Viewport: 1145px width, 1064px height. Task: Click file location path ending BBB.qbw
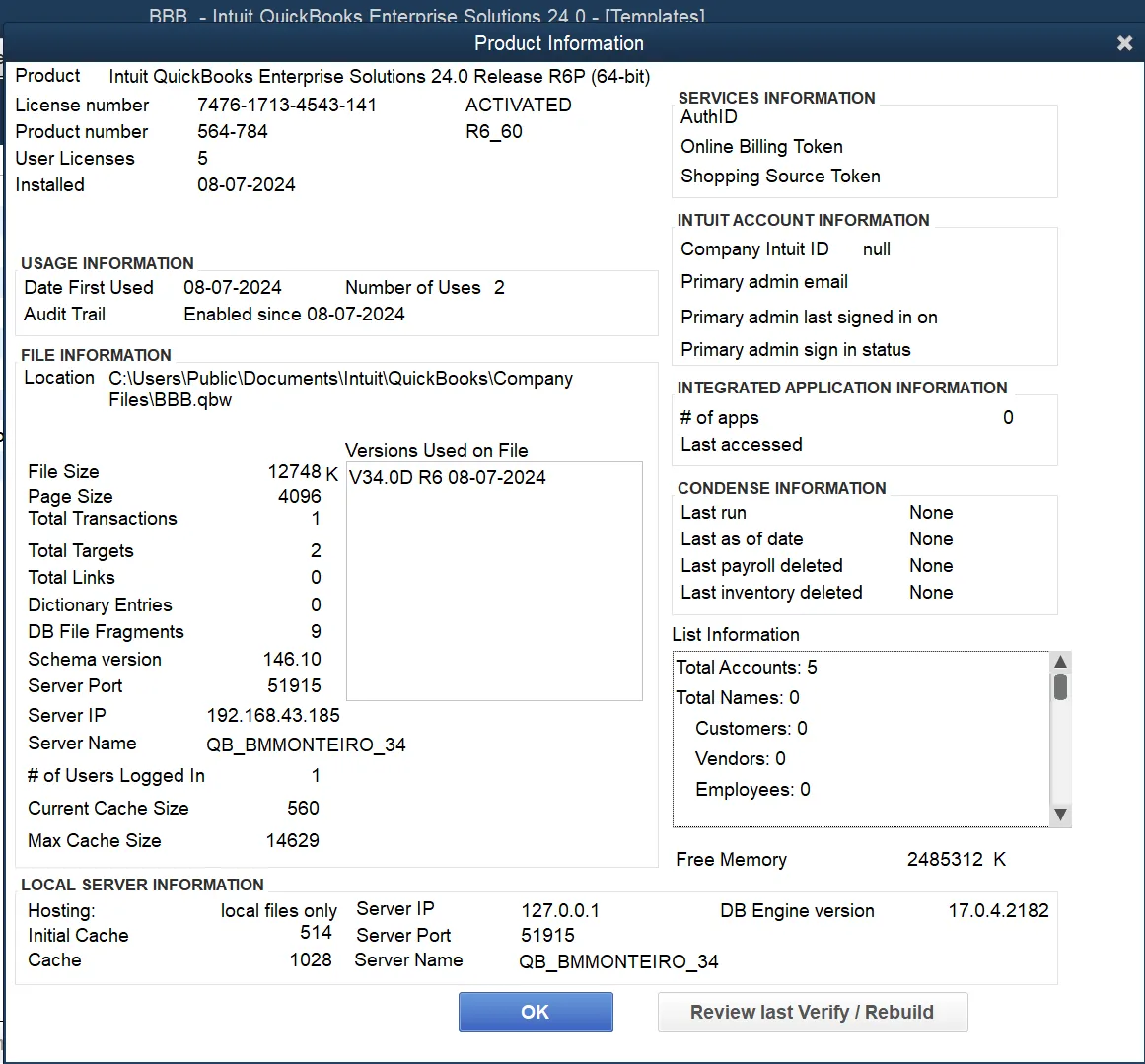point(340,390)
